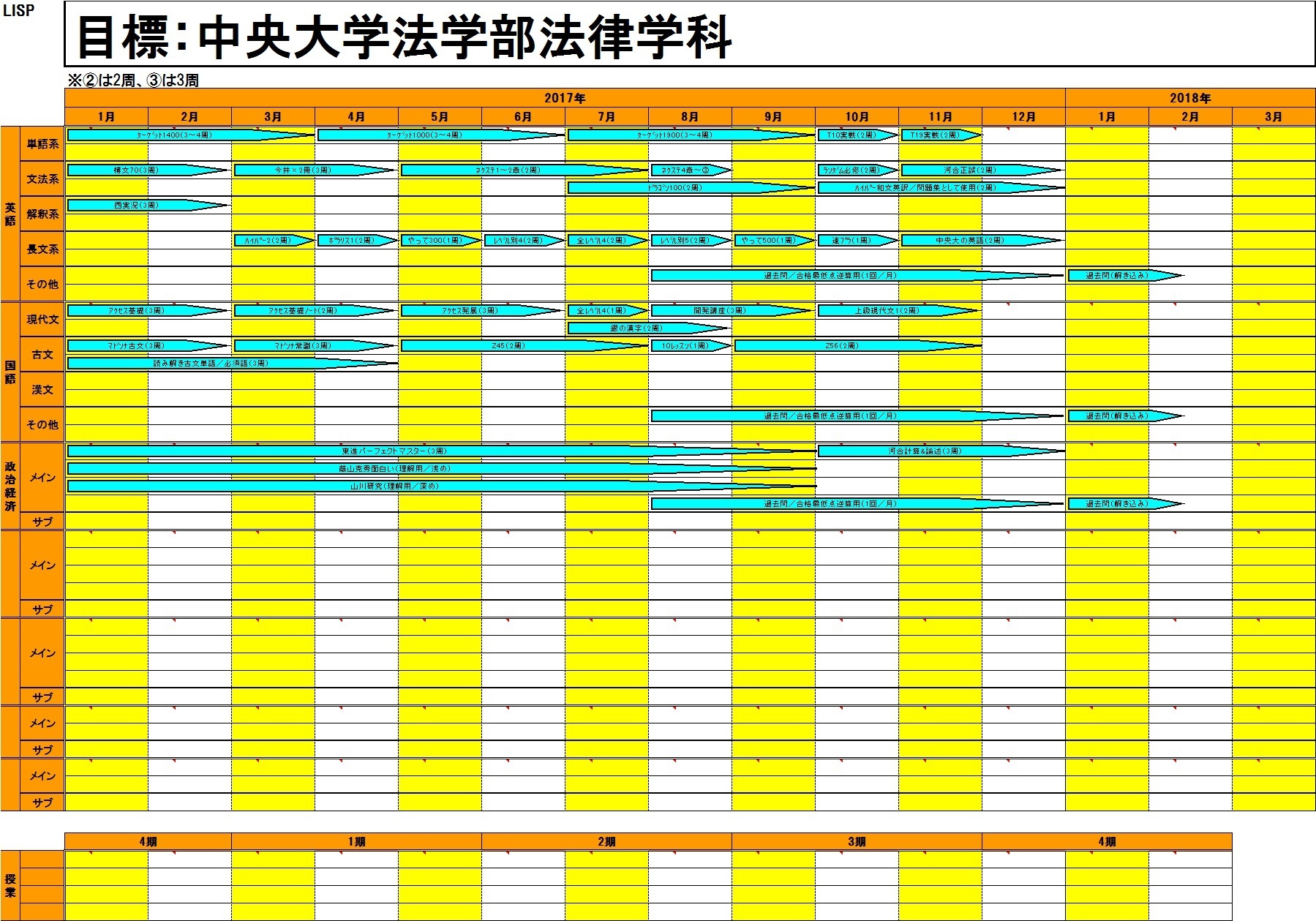Select the 4月 month header
Viewport: 1316px width, 921px height.
(356, 116)
